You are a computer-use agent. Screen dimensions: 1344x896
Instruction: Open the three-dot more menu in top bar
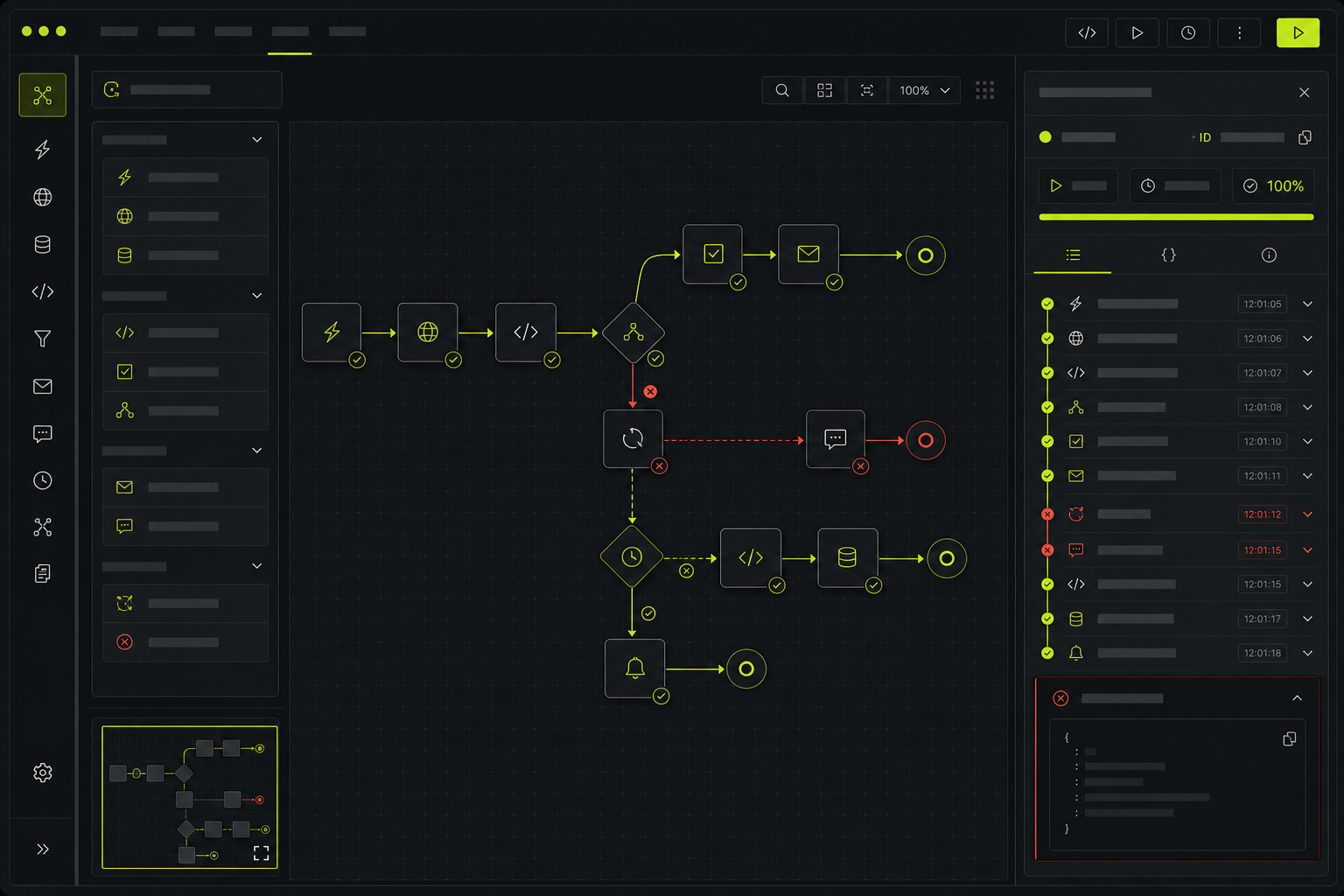pyautogui.click(x=1239, y=32)
